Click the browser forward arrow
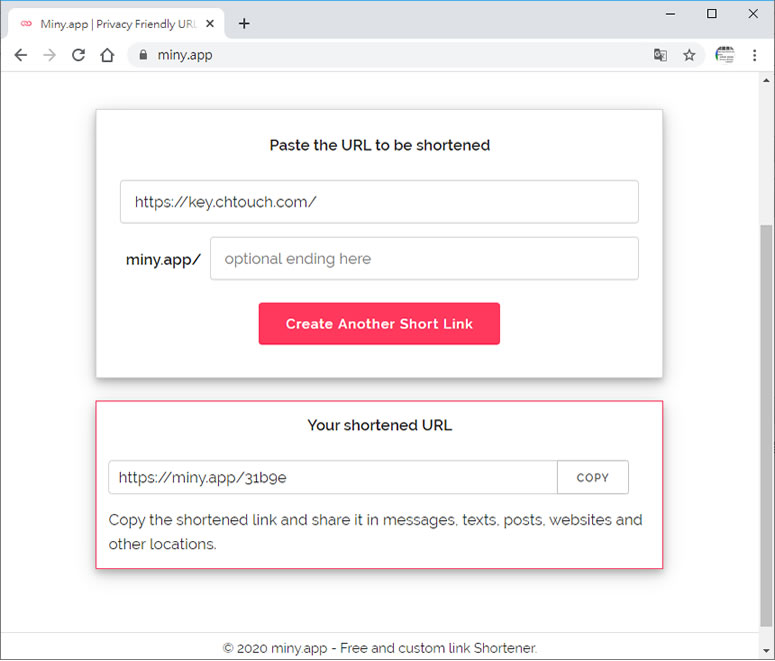 [49, 55]
